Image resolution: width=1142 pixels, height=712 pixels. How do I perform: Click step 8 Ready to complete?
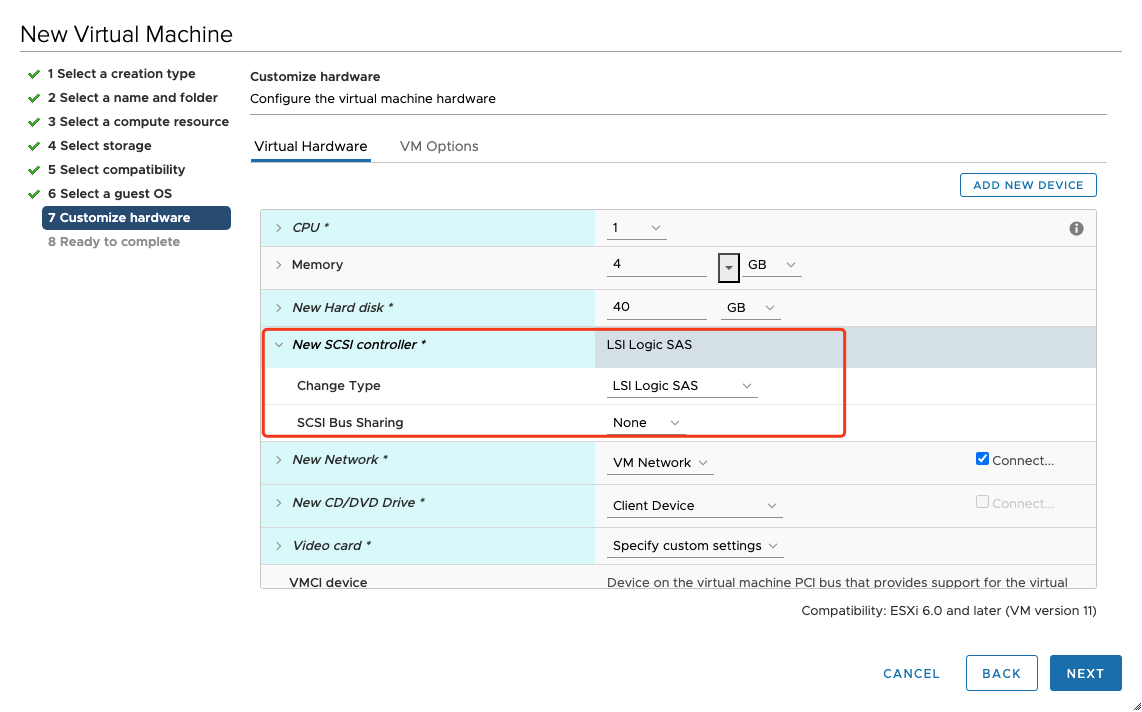(x=114, y=242)
